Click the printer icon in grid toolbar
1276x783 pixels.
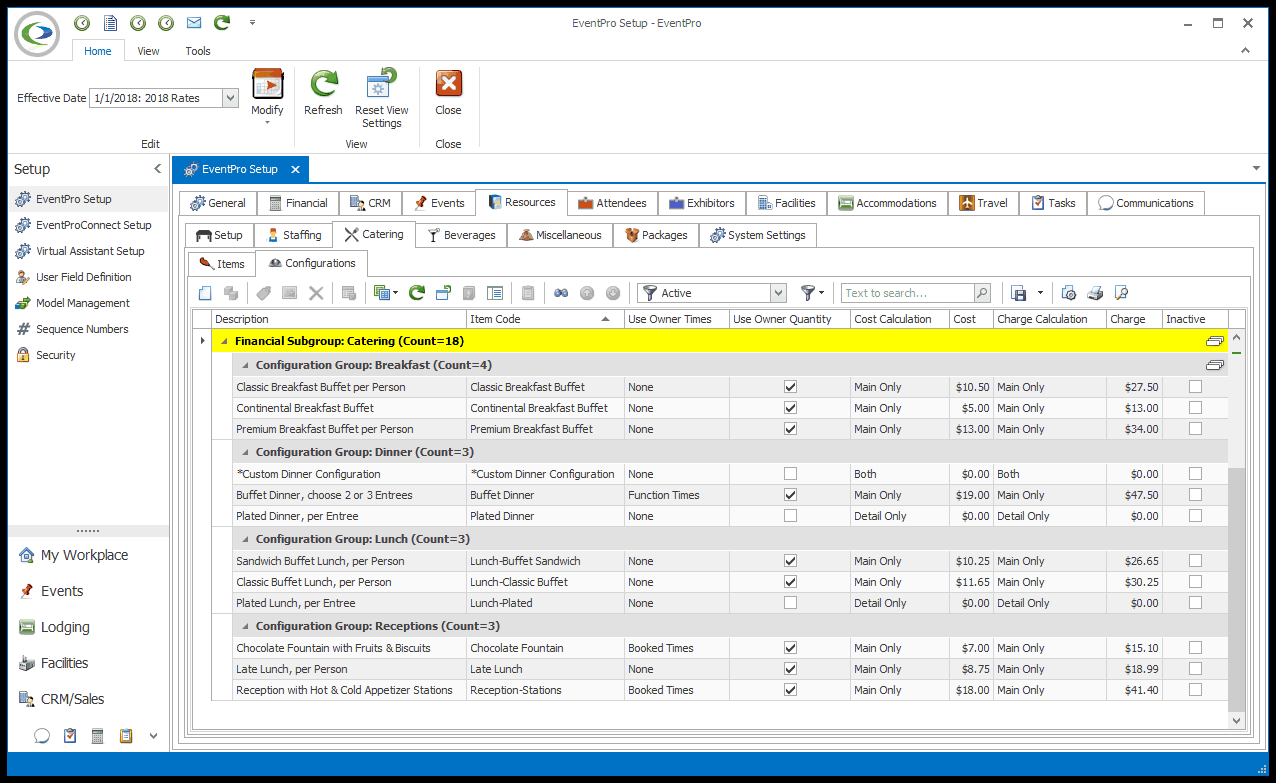coord(1095,293)
